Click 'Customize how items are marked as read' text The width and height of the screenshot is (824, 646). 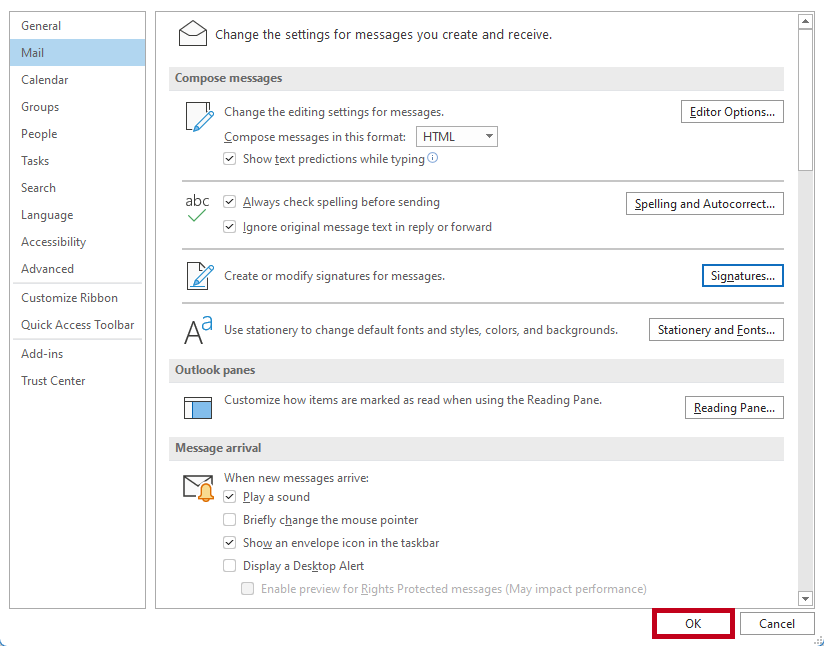point(413,400)
